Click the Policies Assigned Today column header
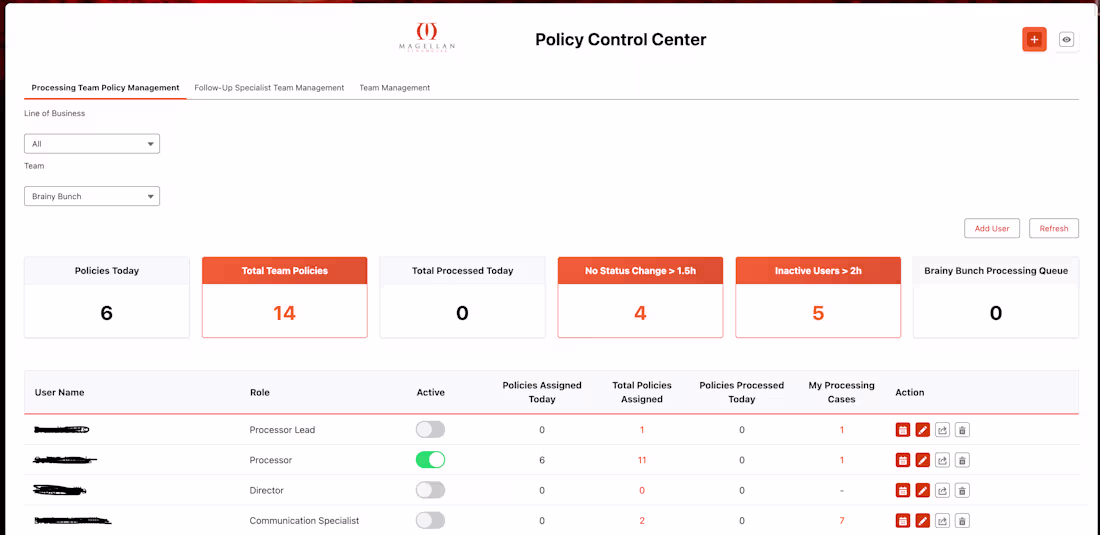The height and width of the screenshot is (535, 1100). point(542,393)
